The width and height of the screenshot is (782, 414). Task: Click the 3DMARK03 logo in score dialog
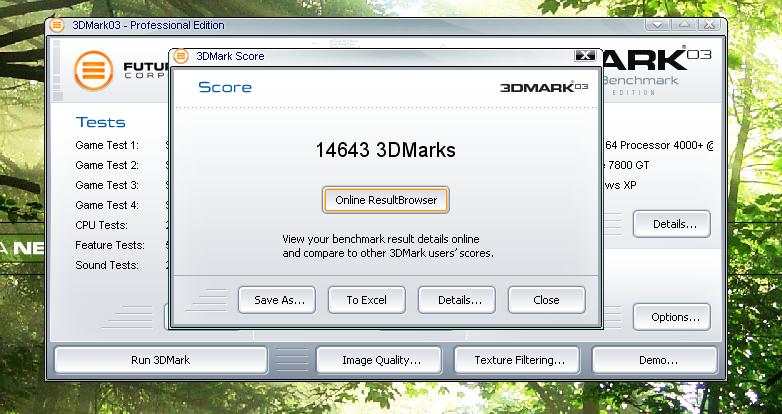point(544,87)
